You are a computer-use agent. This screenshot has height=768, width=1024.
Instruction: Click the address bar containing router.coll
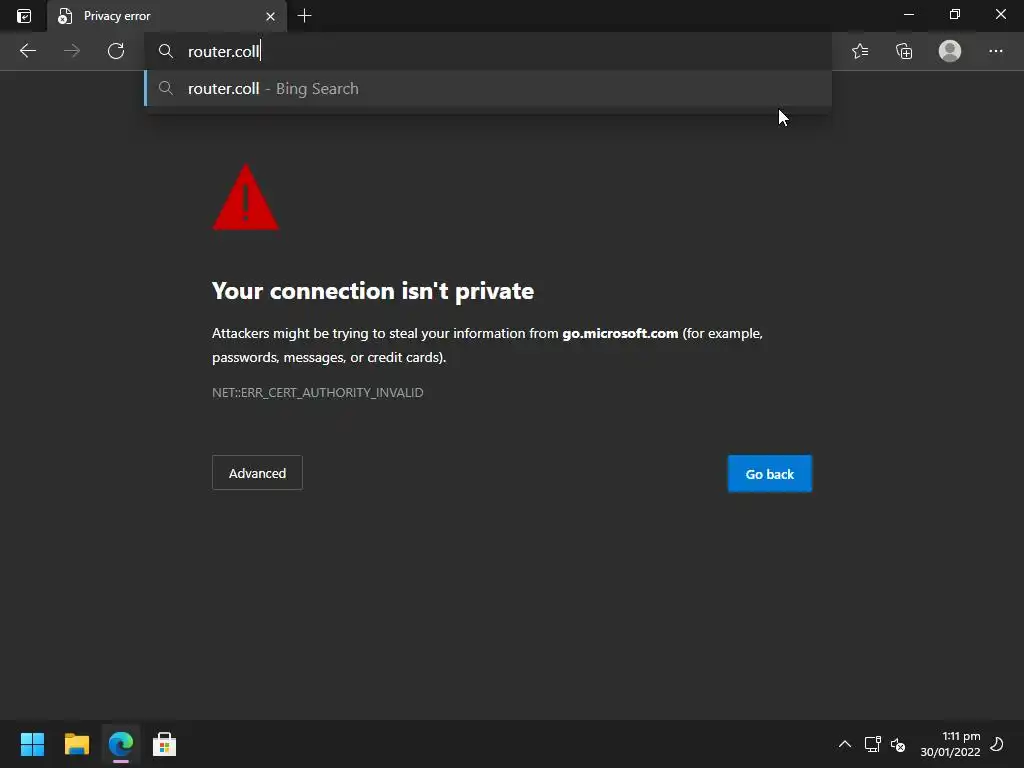coord(488,51)
